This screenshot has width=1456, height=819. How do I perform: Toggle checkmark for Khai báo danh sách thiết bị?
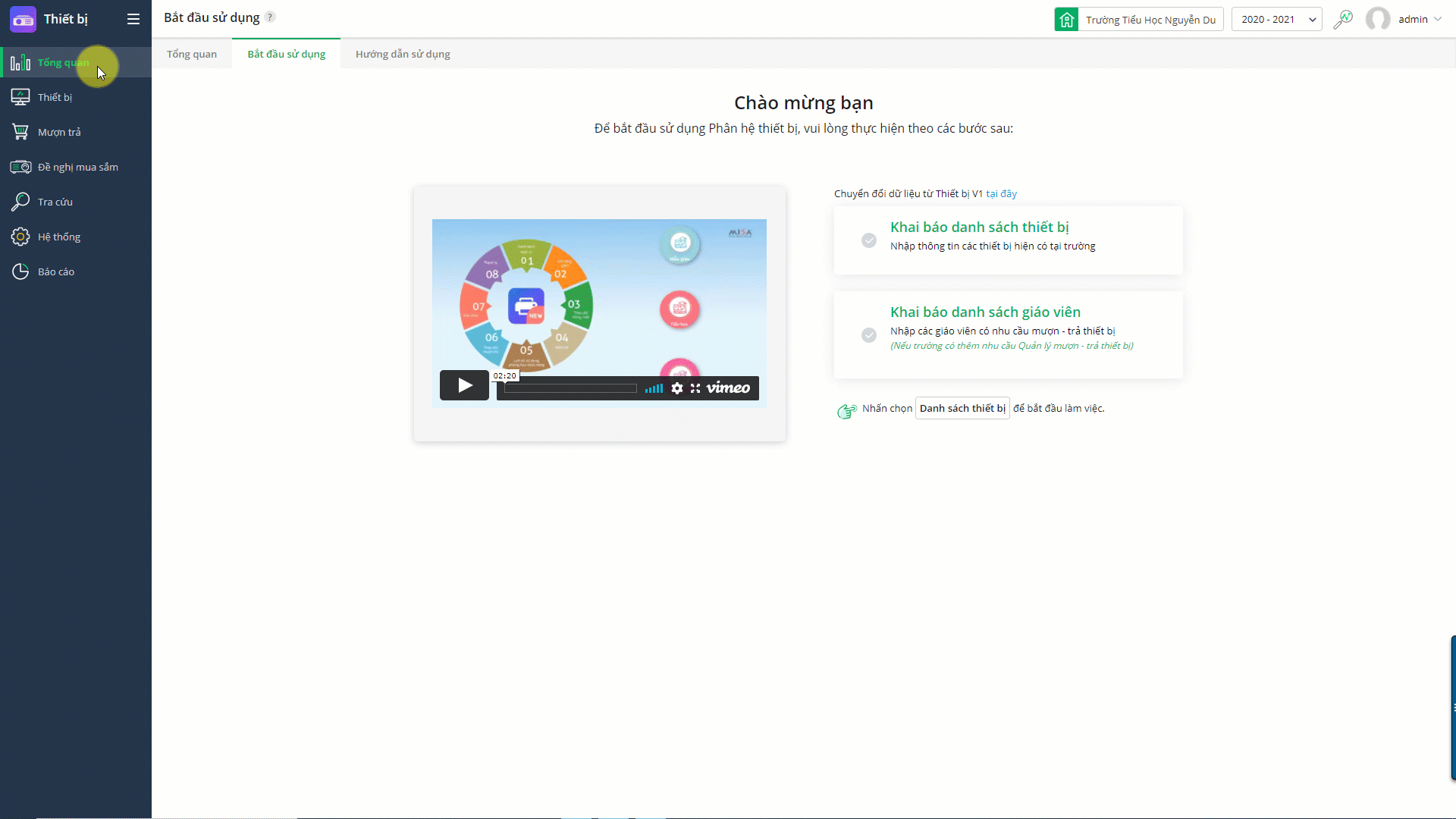(x=869, y=240)
